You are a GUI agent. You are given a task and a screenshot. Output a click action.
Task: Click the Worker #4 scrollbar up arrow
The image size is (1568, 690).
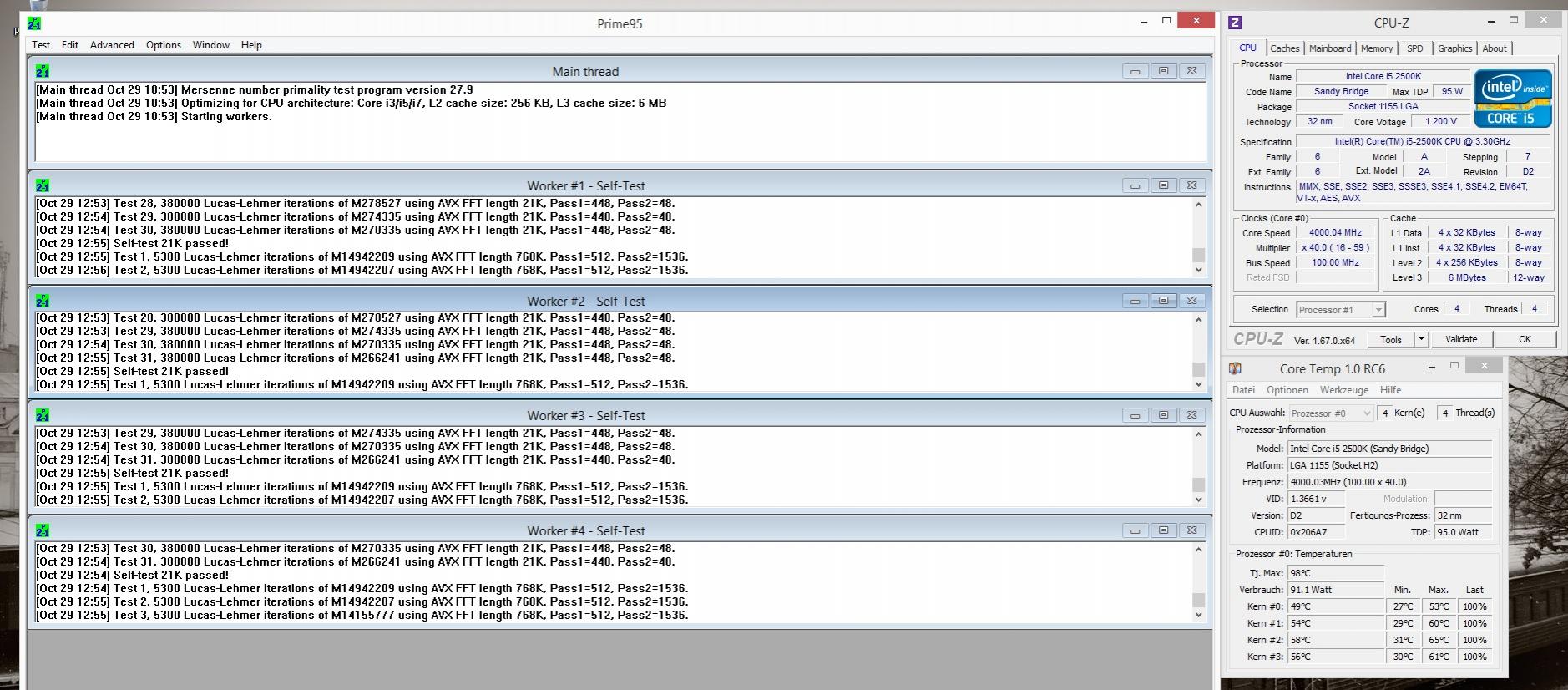pyautogui.click(x=1198, y=550)
